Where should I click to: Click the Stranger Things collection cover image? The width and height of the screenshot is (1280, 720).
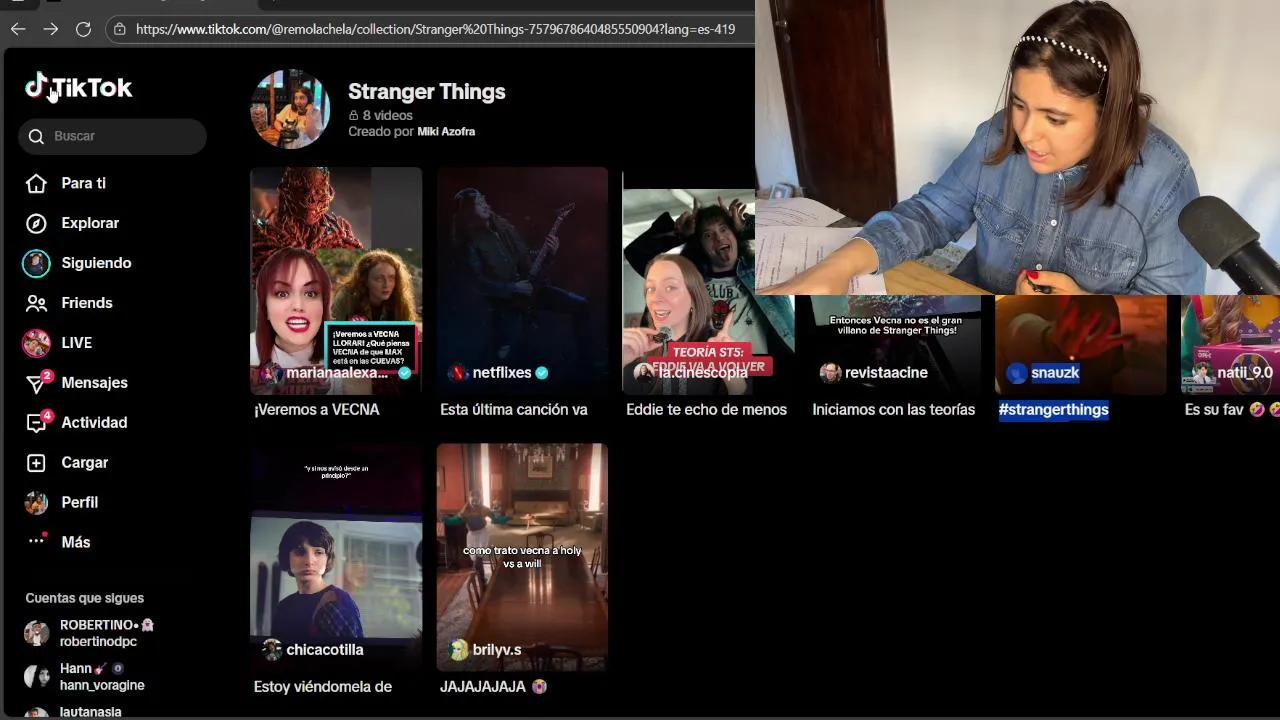[x=290, y=109]
